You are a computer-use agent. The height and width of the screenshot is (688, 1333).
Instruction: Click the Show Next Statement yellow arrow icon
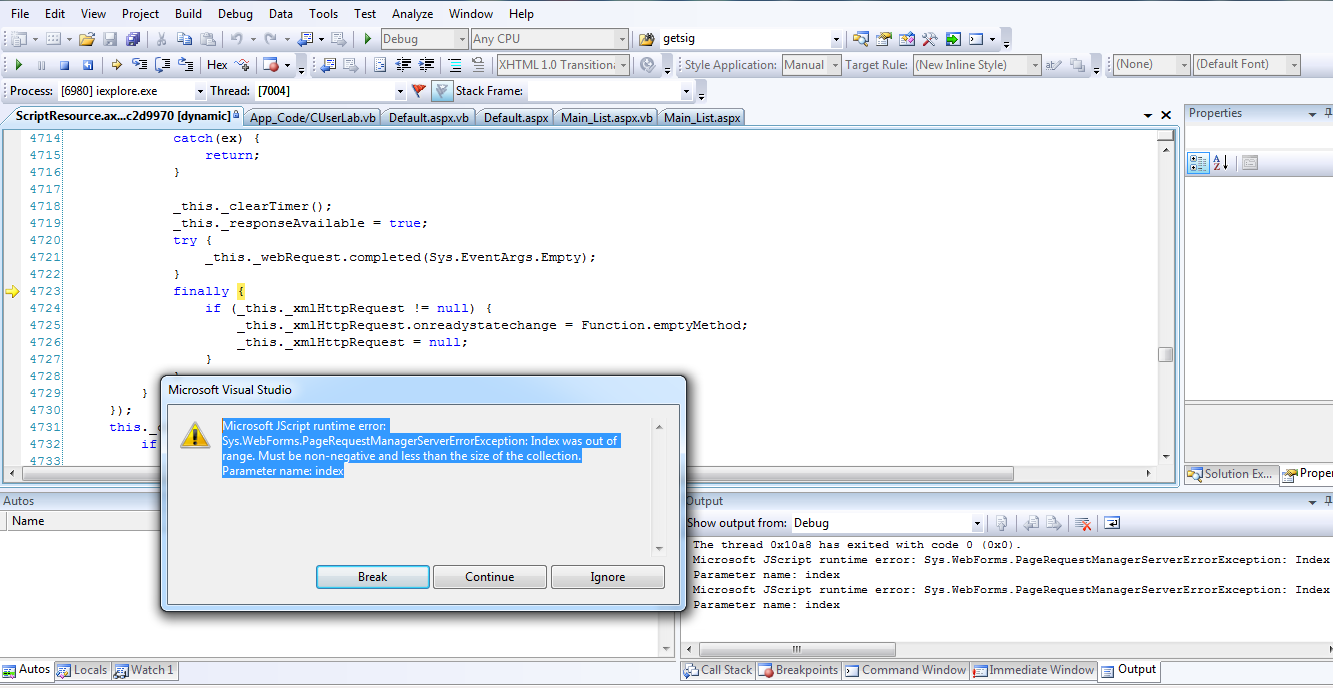click(116, 65)
